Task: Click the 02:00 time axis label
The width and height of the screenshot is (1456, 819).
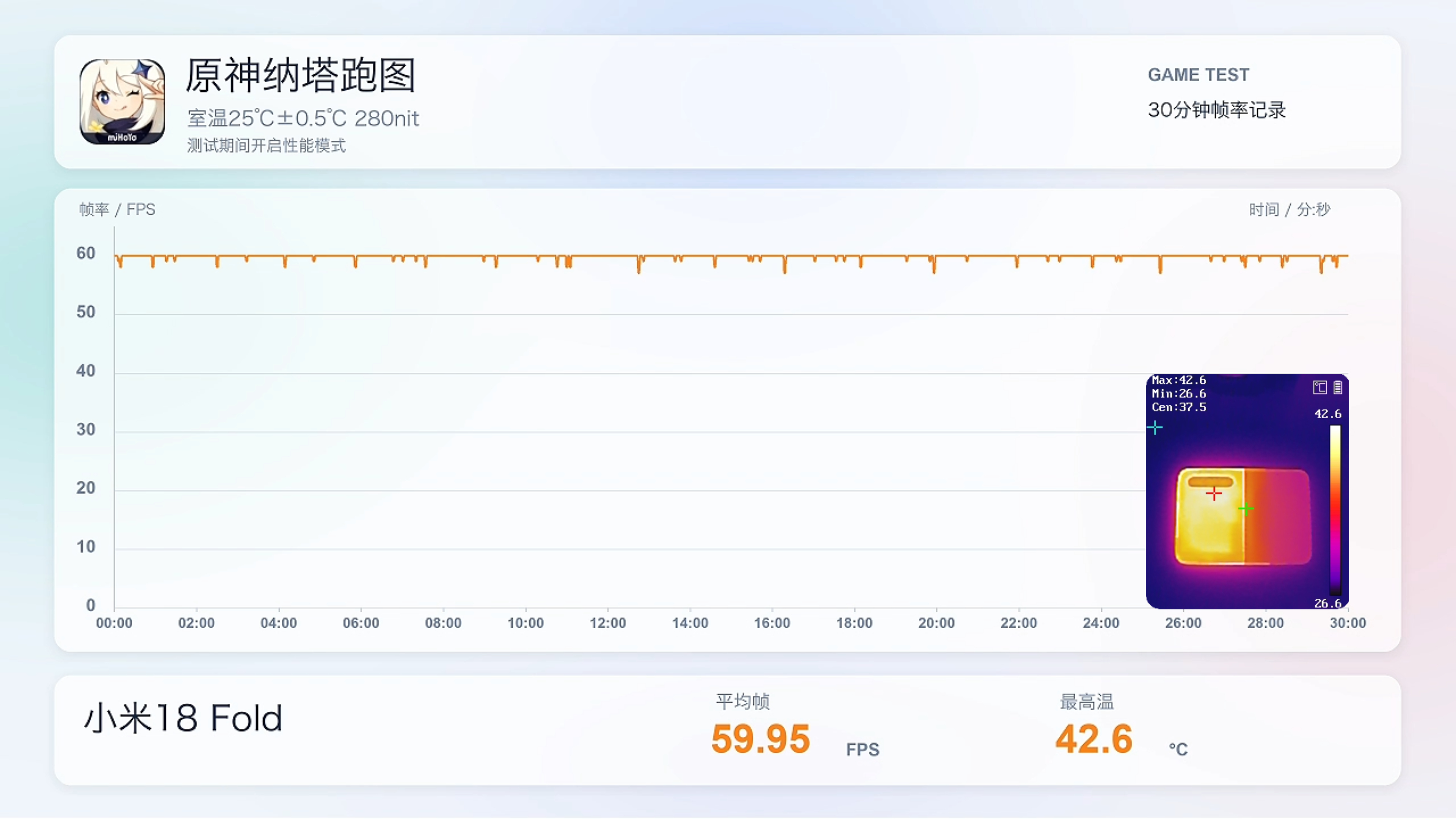Action: (196, 623)
